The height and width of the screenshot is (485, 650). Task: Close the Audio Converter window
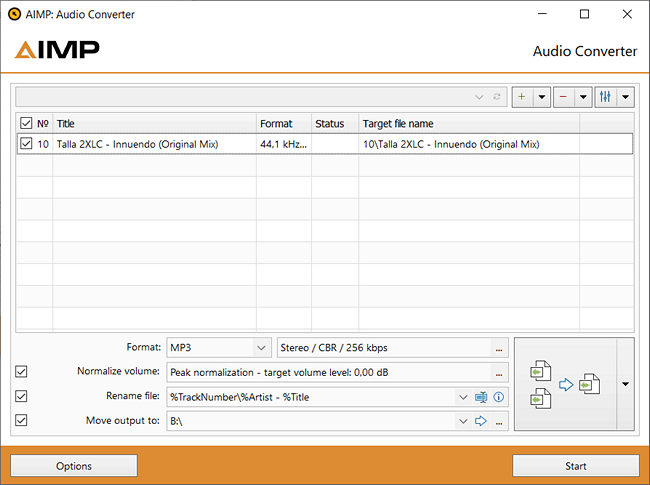(x=627, y=14)
